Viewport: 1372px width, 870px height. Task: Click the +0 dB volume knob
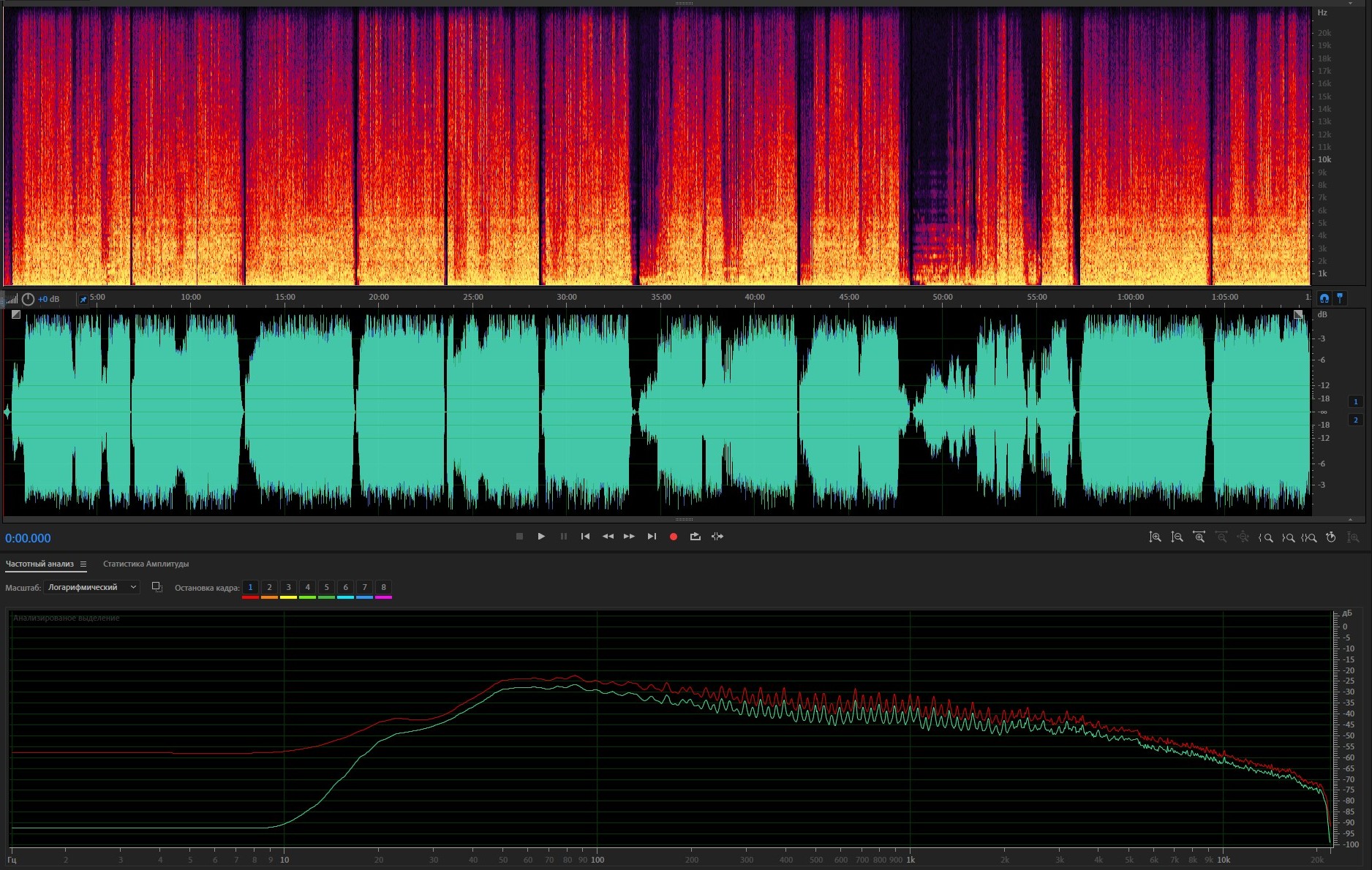(x=28, y=299)
